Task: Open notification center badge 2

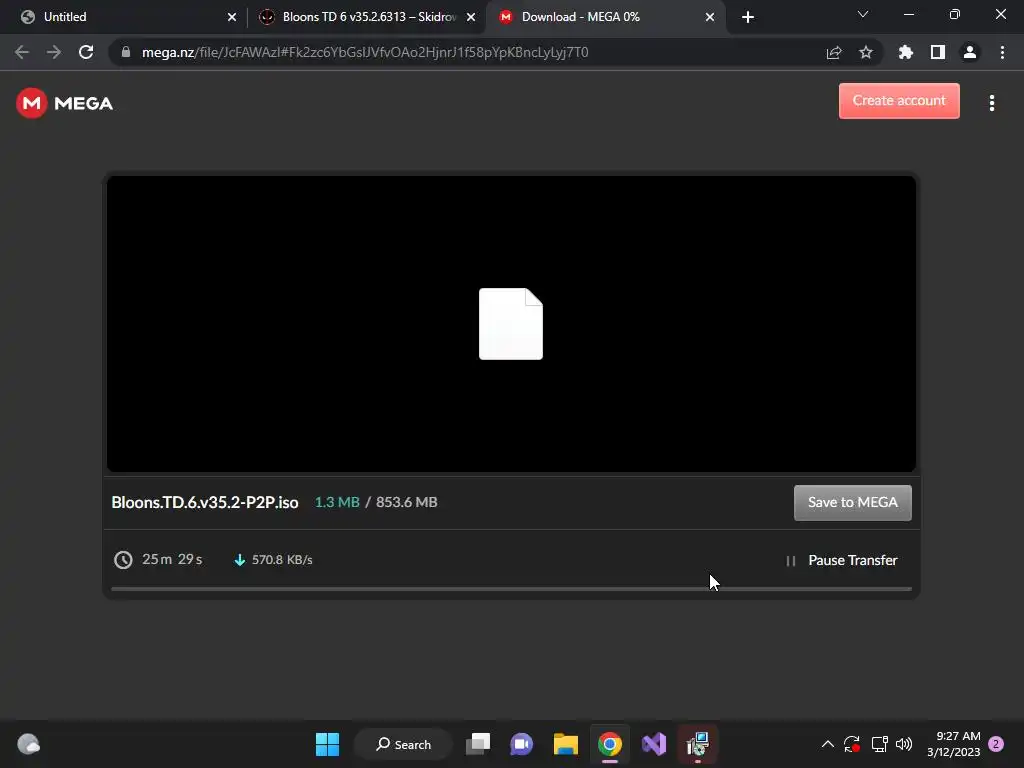Action: point(996,744)
